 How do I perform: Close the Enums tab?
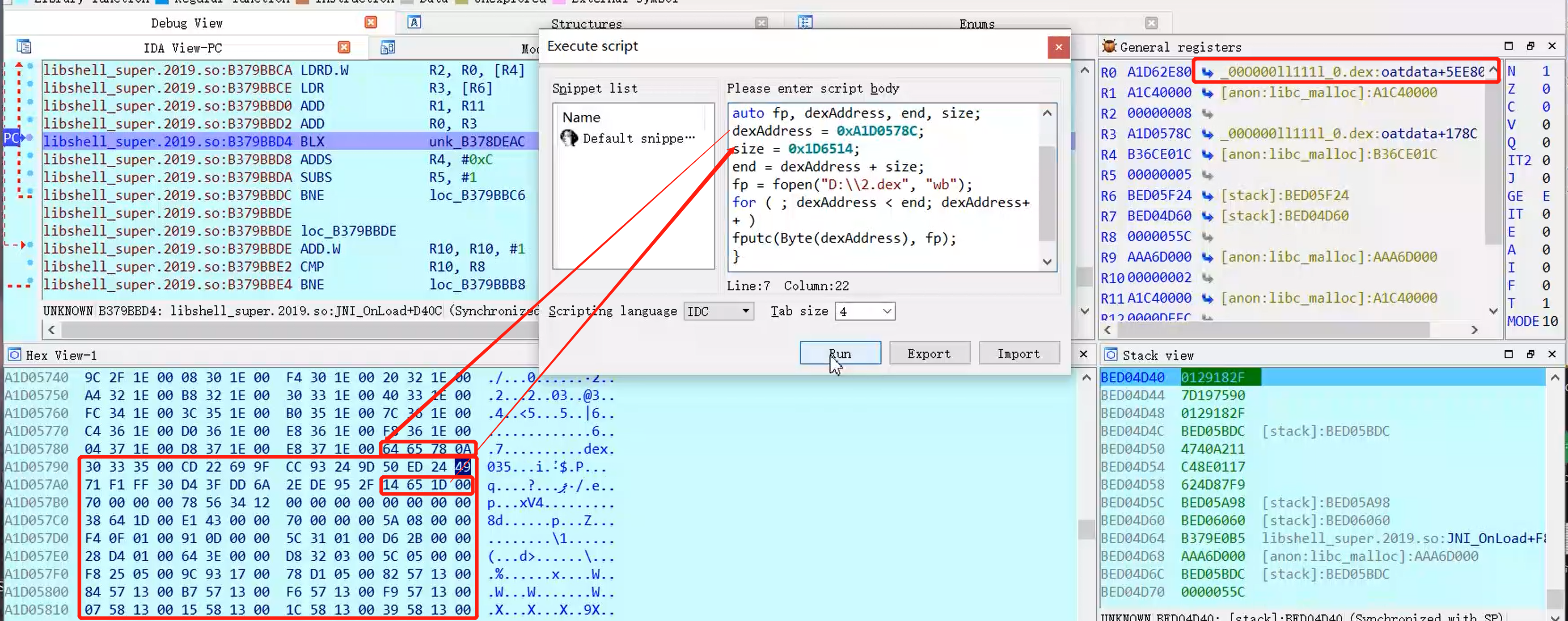(1151, 23)
